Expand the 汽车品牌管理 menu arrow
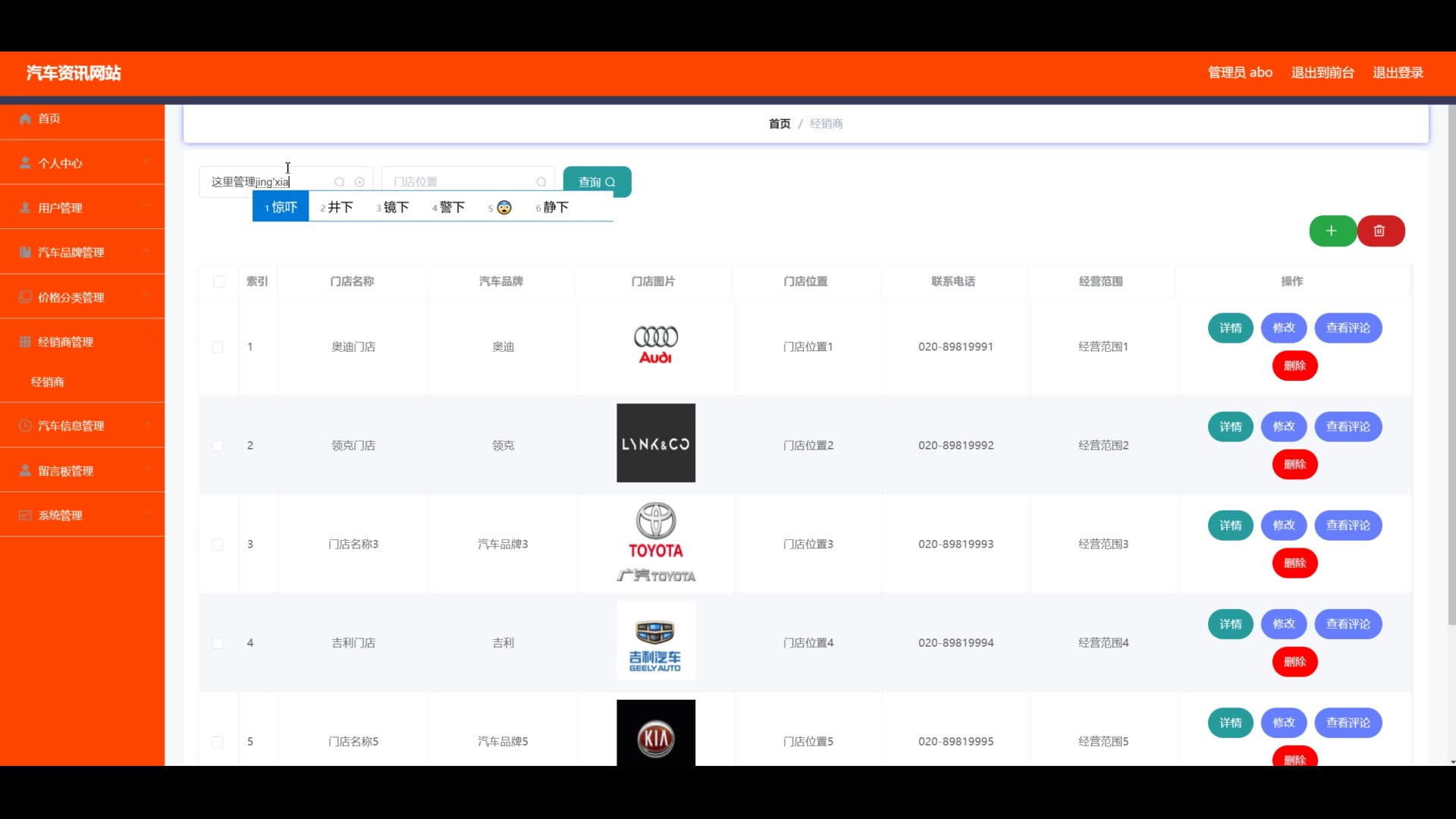The width and height of the screenshot is (1456, 819). pos(146,251)
